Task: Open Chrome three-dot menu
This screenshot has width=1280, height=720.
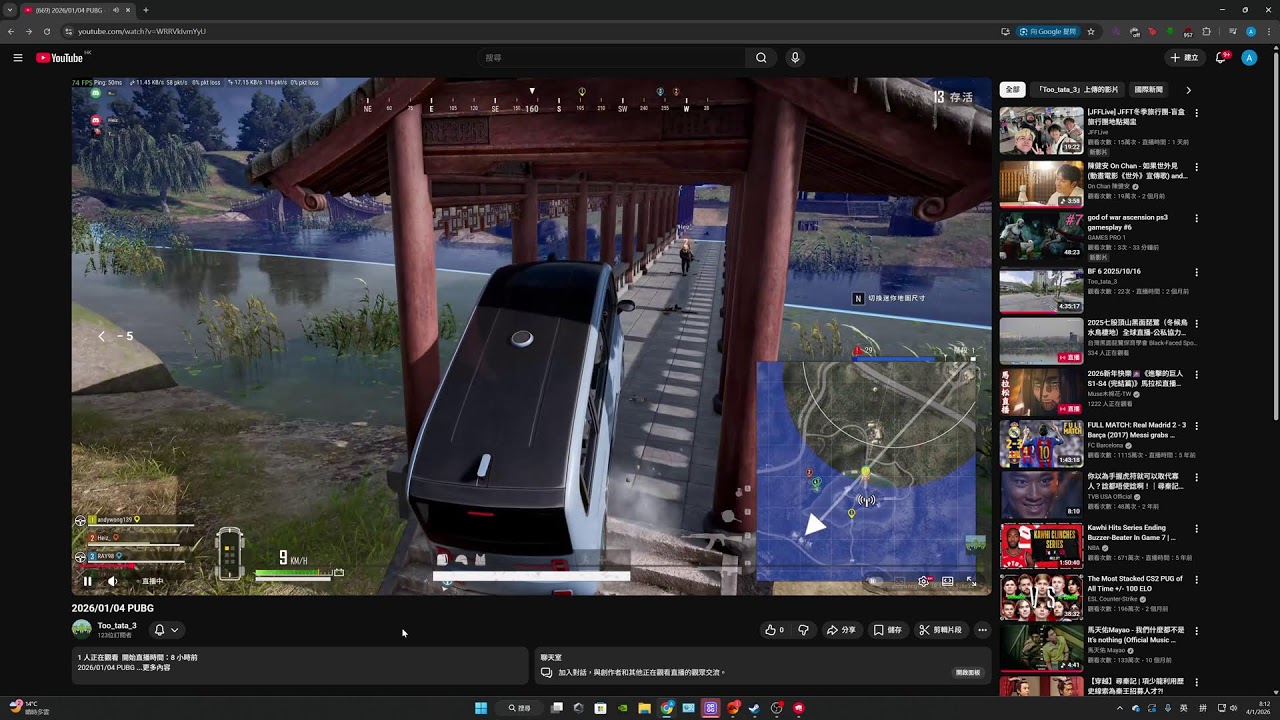Action: [x=1269, y=31]
